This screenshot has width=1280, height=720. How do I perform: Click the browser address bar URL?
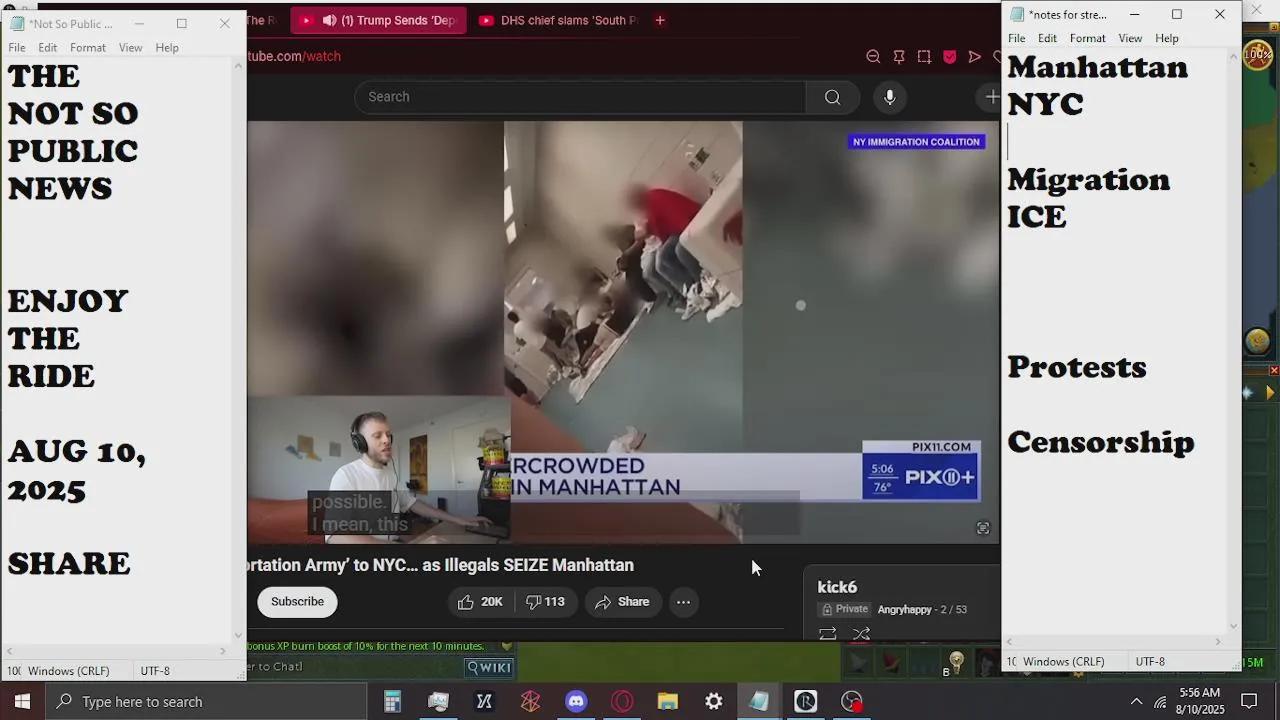294,56
